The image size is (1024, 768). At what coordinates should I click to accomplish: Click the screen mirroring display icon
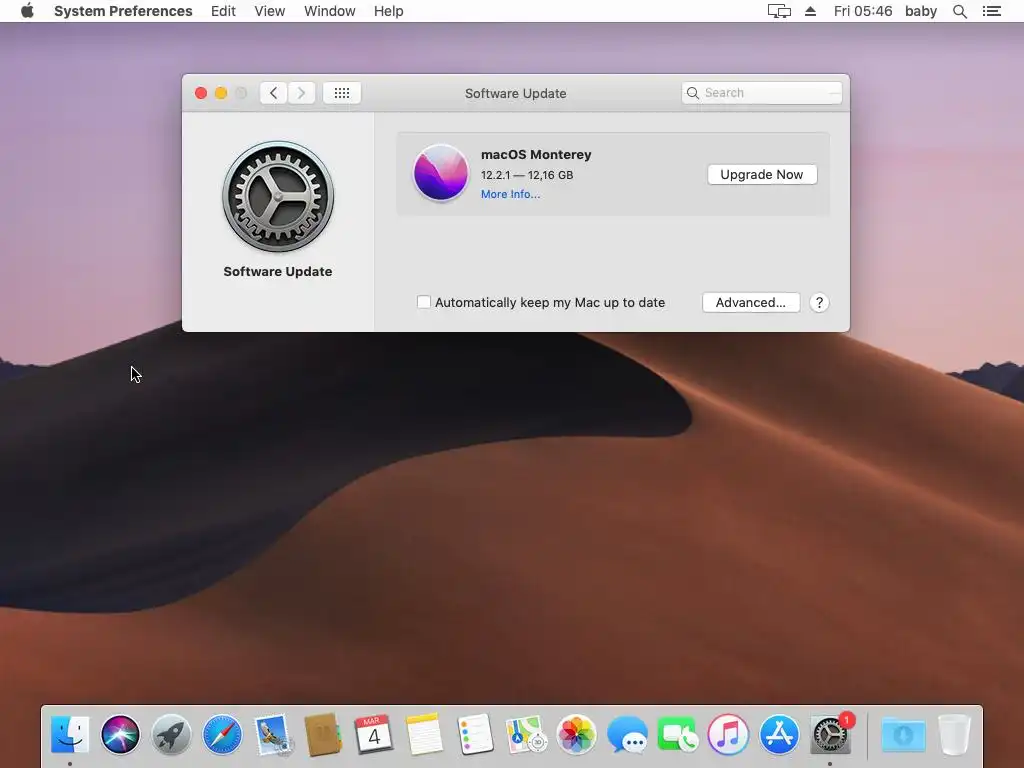click(778, 11)
